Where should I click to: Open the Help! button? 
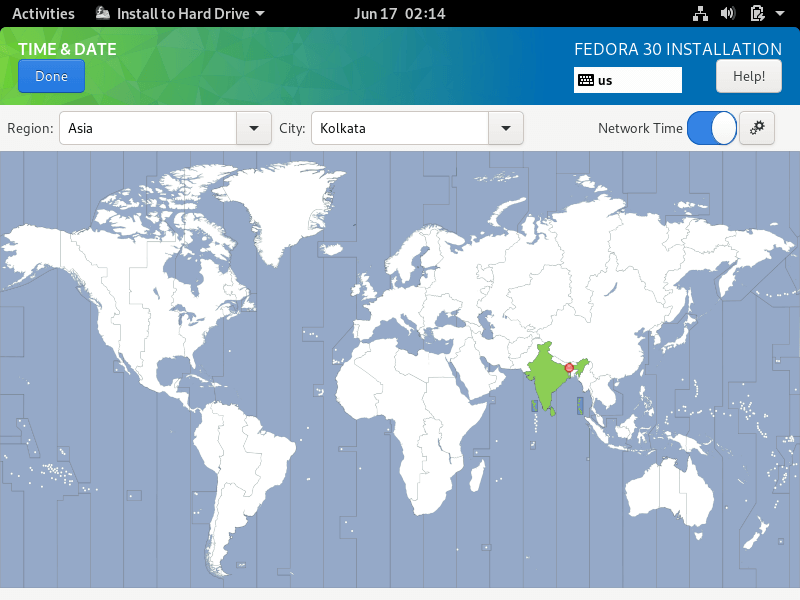748,76
